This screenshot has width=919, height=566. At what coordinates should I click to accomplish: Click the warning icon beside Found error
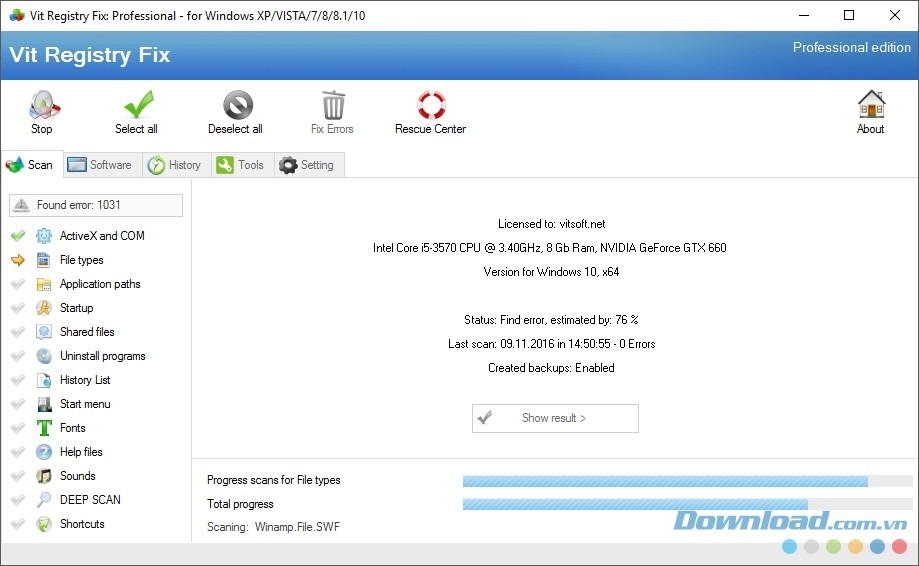coord(22,204)
